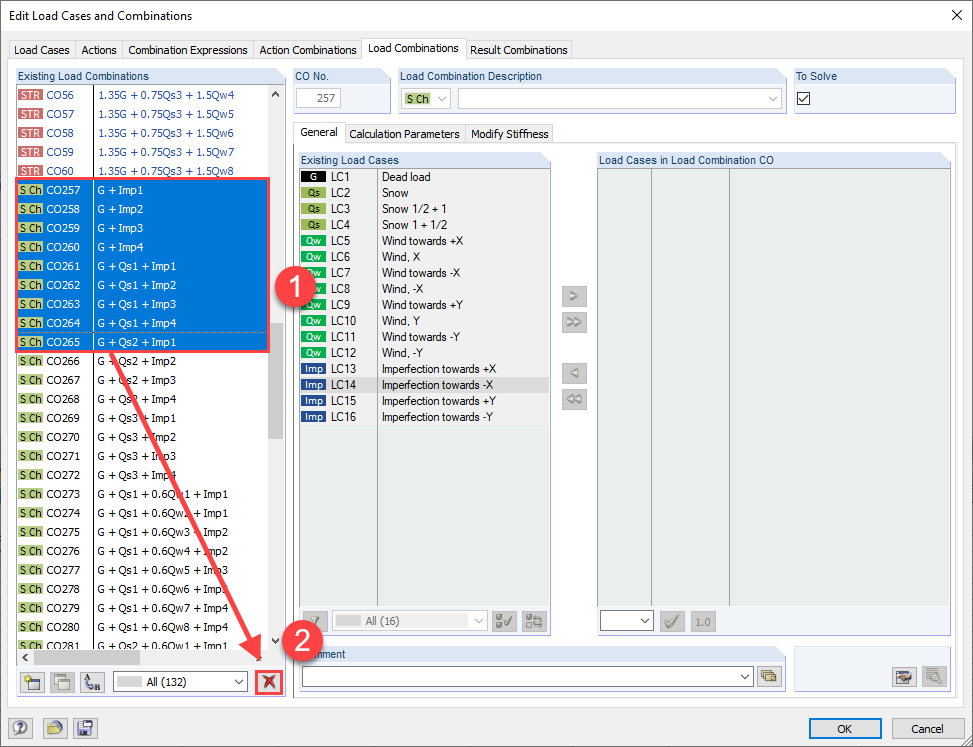
Task: Click the add all load cases double-arrow icon
Action: click(573, 322)
